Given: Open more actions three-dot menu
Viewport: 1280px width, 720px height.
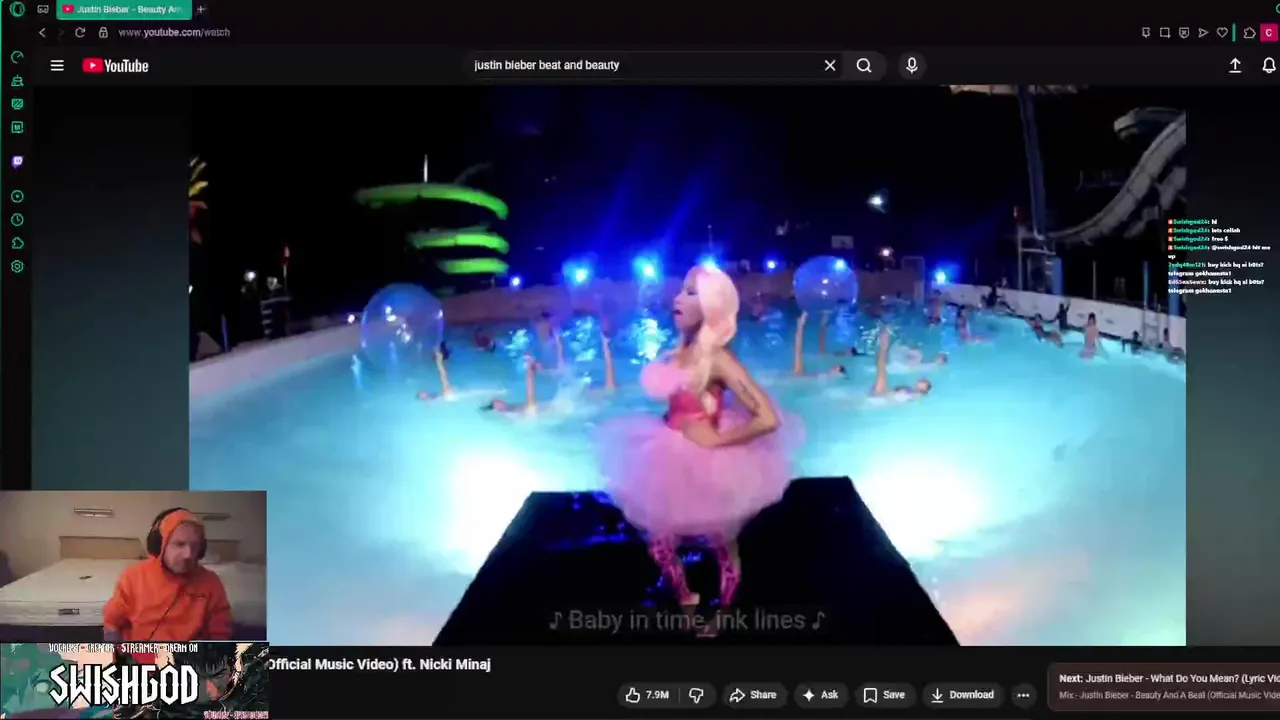Looking at the screenshot, I should click(x=1023, y=695).
